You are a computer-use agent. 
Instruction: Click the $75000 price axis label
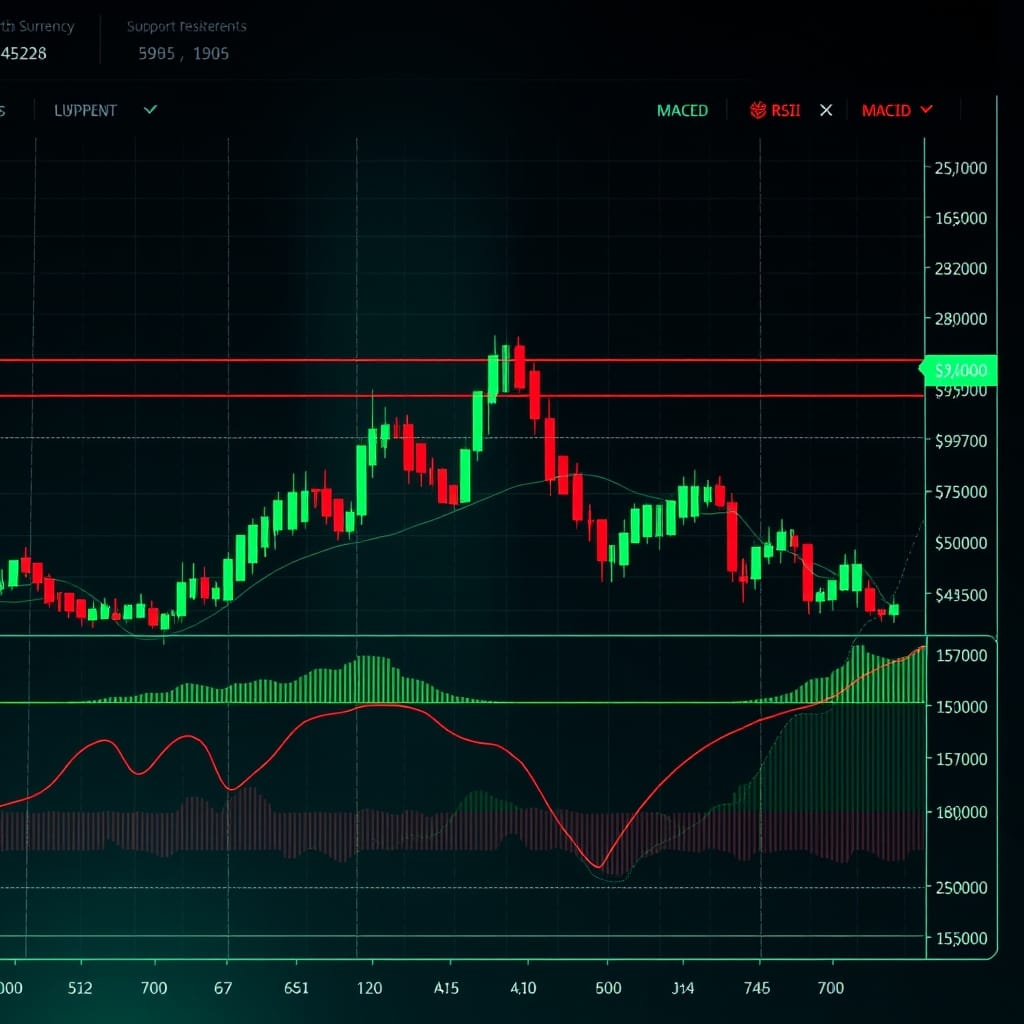coord(961,492)
